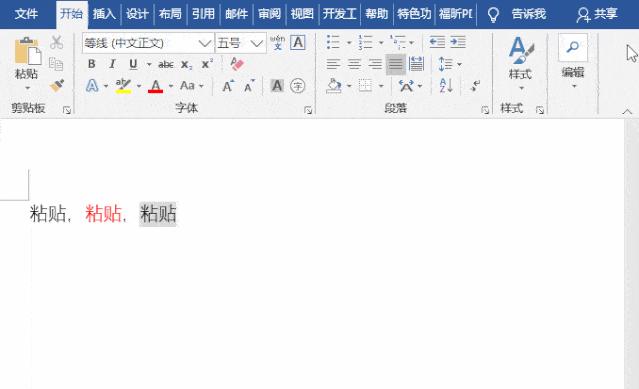Click the 共享 share button
The height and width of the screenshot is (389, 639).
coord(597,14)
